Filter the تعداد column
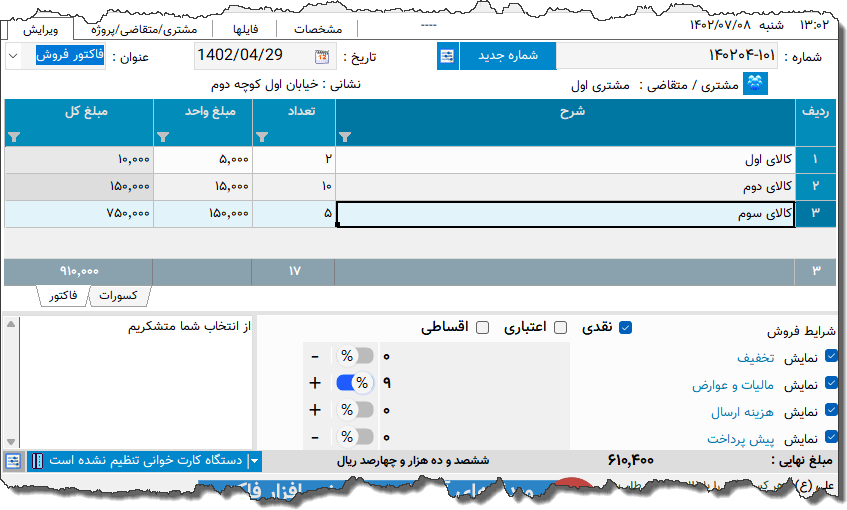The height and width of the screenshot is (510, 847). click(262, 137)
